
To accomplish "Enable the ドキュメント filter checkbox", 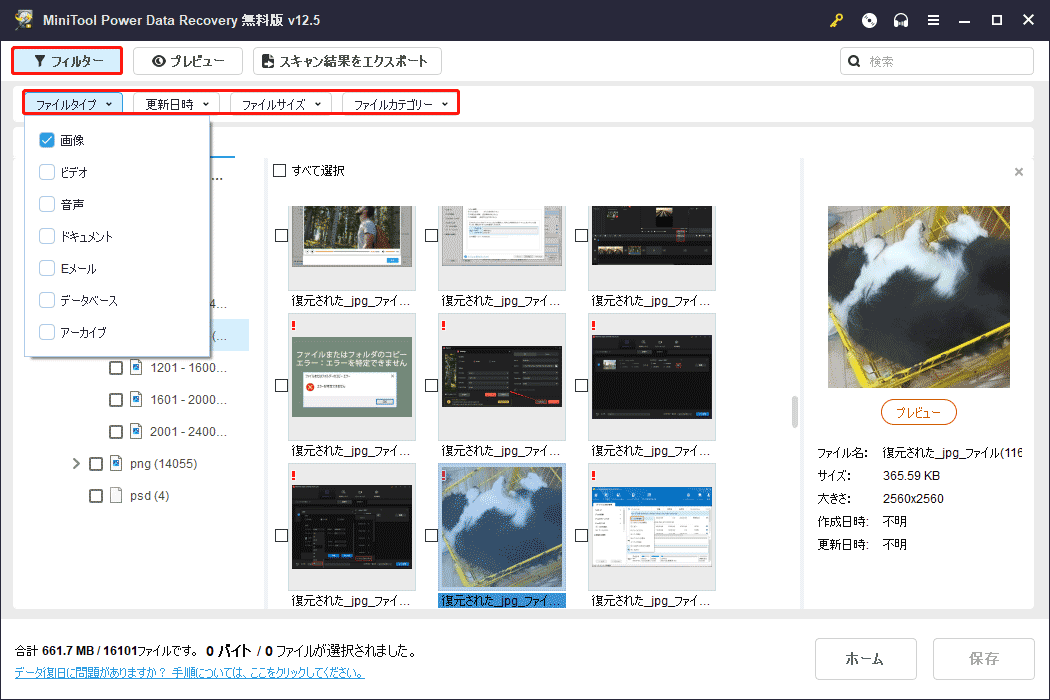I will point(47,236).
